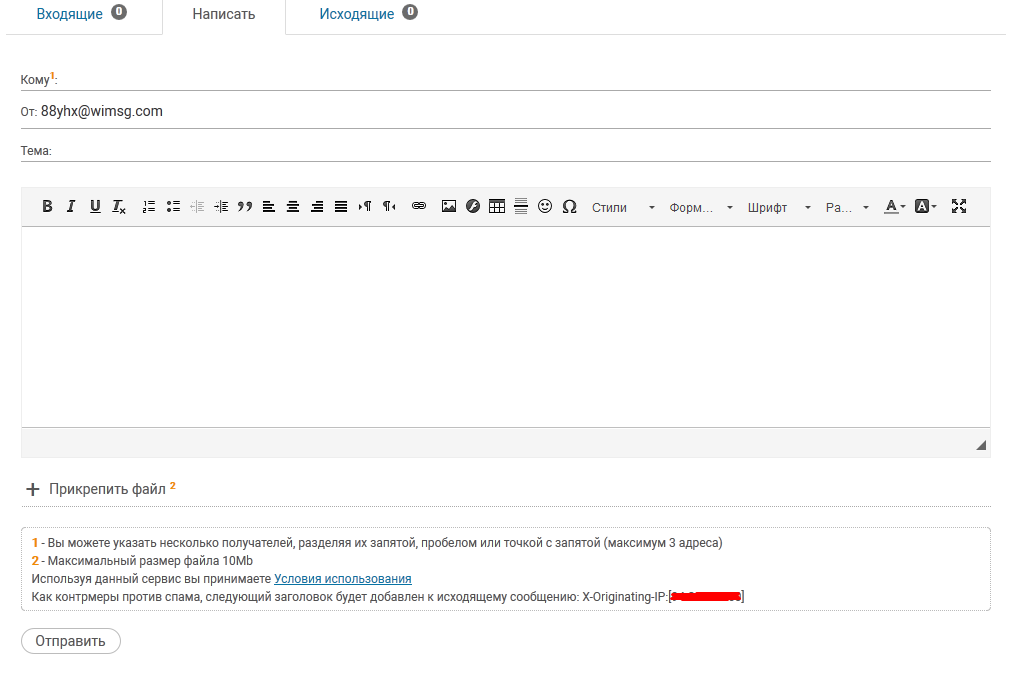Switch to the Входящие tab
Screen dimensions: 1025x680
click(70, 14)
